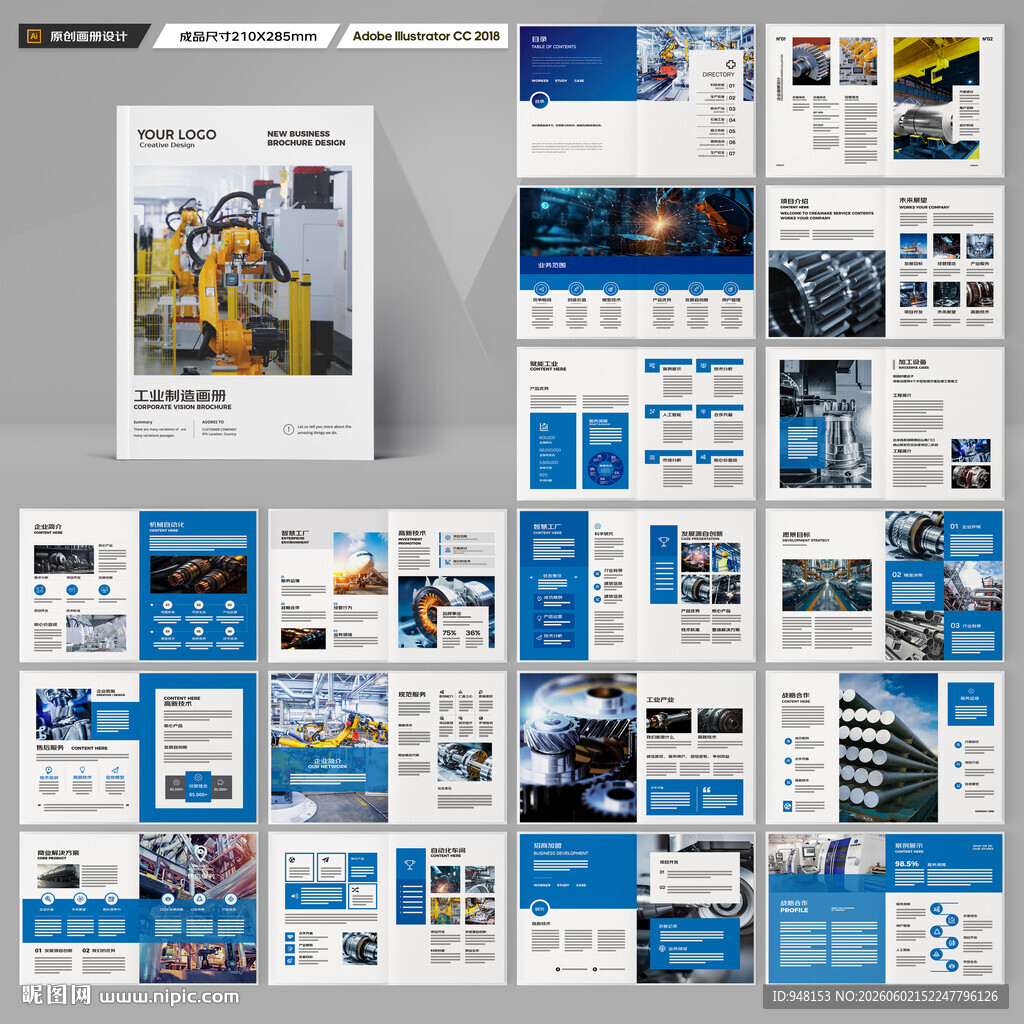Click the 目录 TABLE OF CONTENTS heading
1024x1024 pixels.
coord(553,42)
